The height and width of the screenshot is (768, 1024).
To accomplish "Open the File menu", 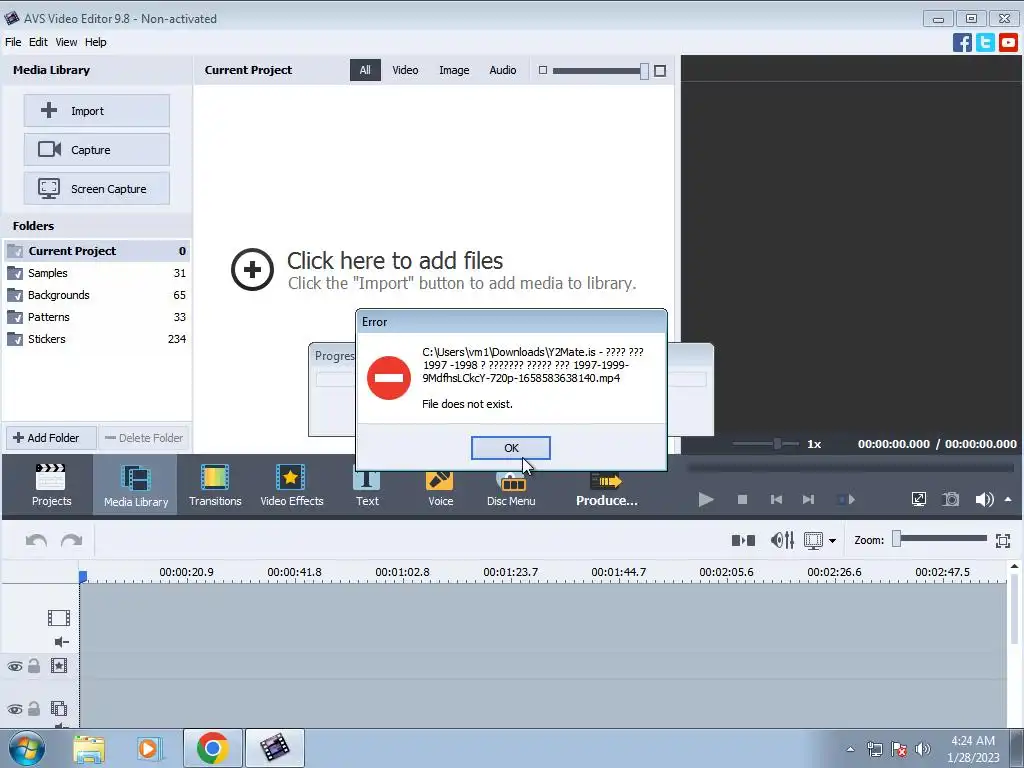I will 13,42.
